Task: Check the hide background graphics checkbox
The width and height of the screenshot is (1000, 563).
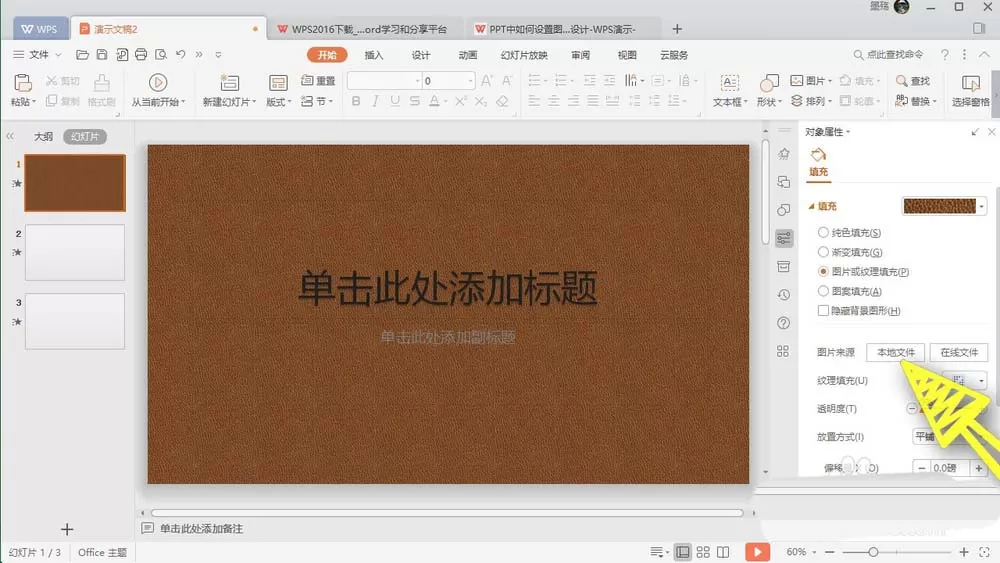Action: click(823, 311)
